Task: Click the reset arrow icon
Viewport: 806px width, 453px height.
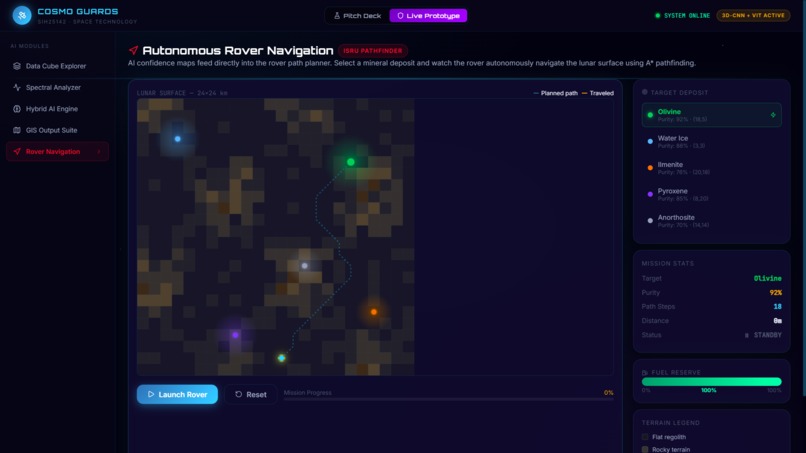Action: (239, 394)
